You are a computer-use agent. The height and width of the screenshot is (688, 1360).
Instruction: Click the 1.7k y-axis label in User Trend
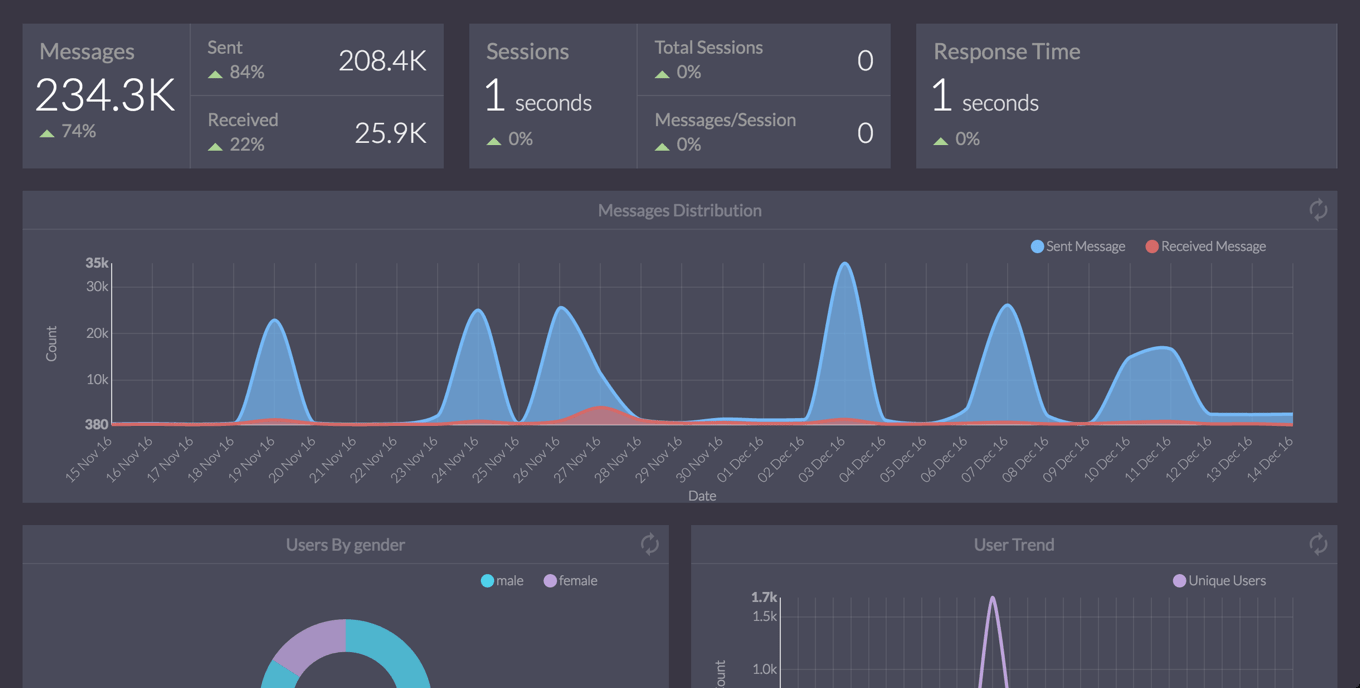coord(764,597)
